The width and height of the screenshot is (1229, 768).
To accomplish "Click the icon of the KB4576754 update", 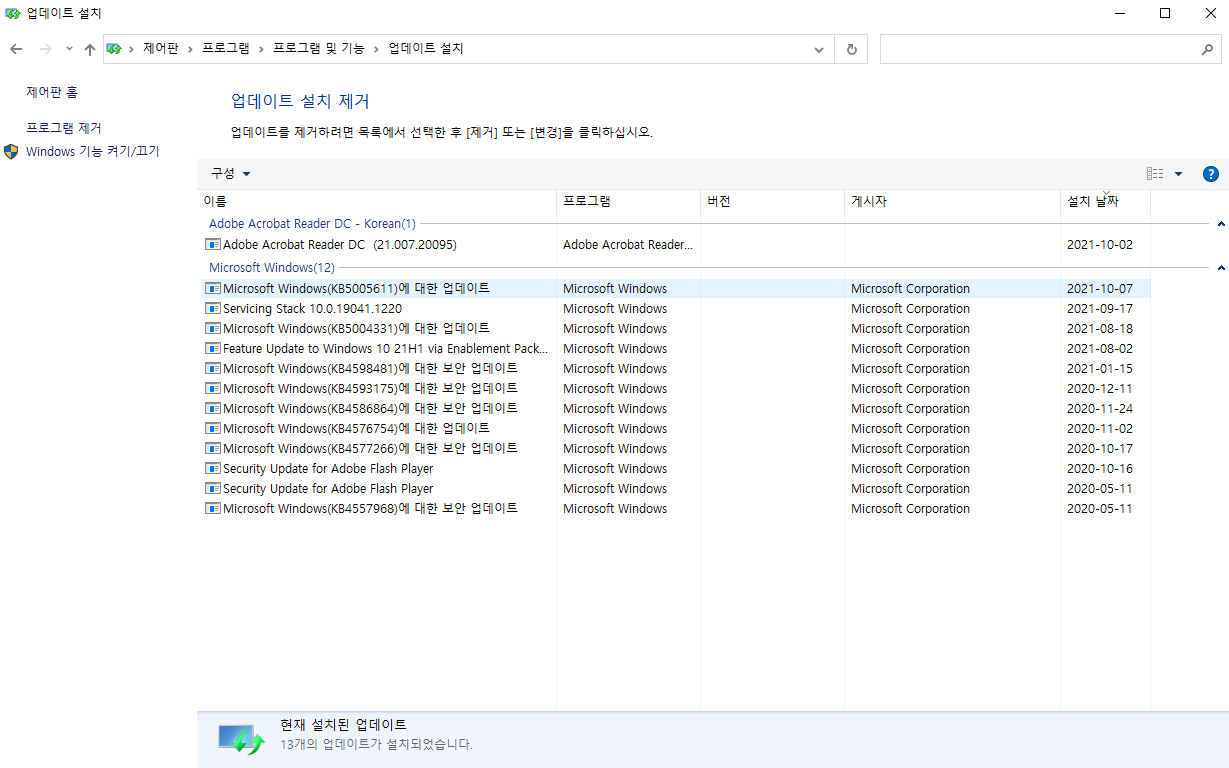I will click(212, 428).
